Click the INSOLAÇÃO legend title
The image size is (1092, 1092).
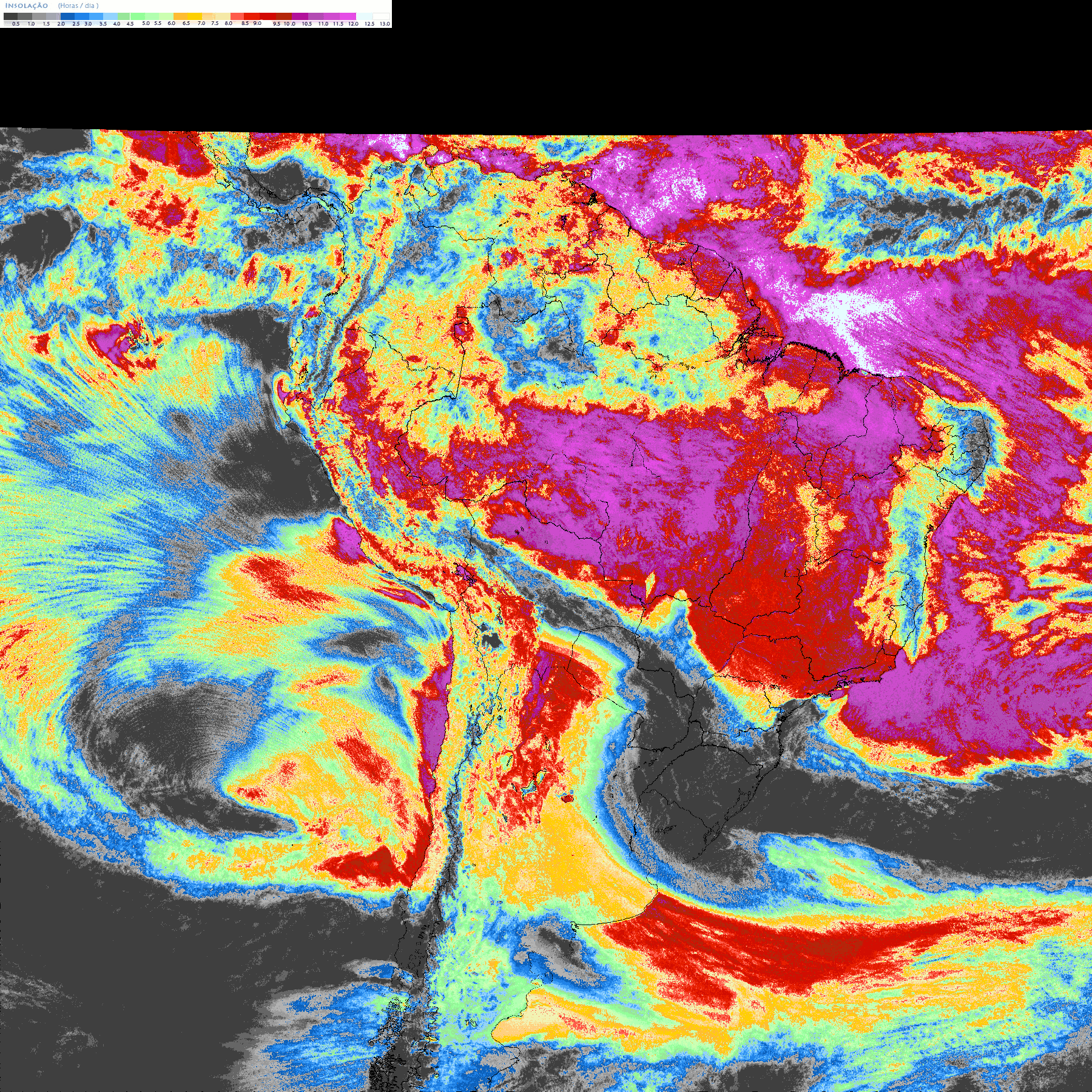tap(27, 5)
